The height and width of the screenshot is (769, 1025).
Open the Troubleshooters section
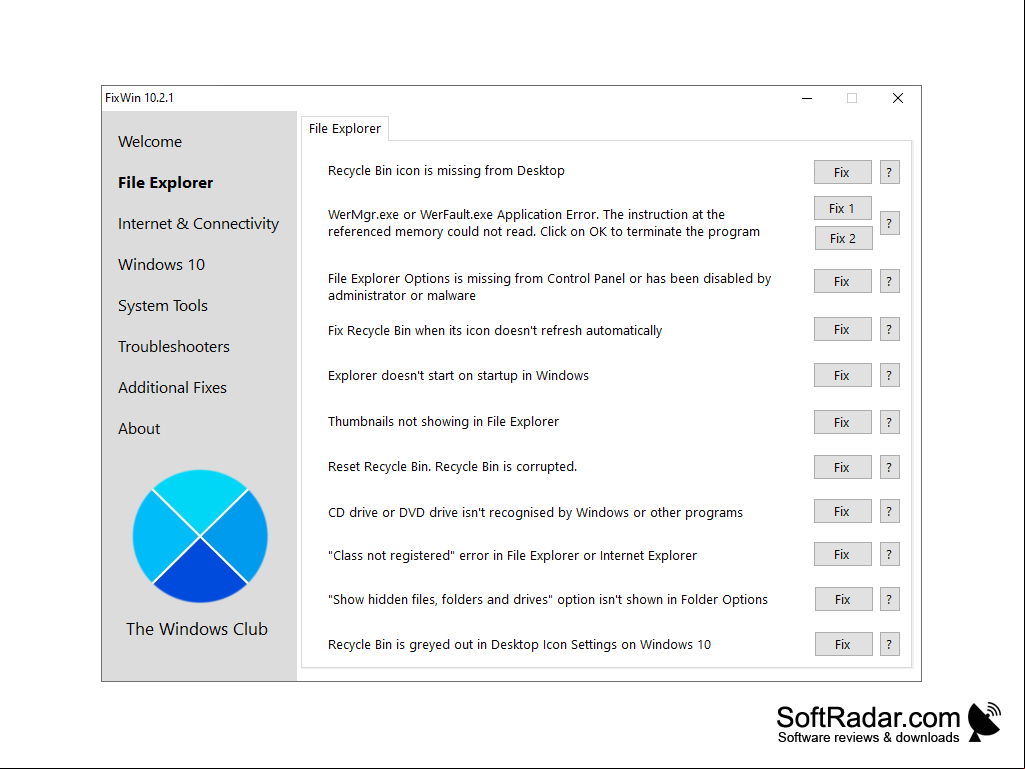tap(174, 347)
